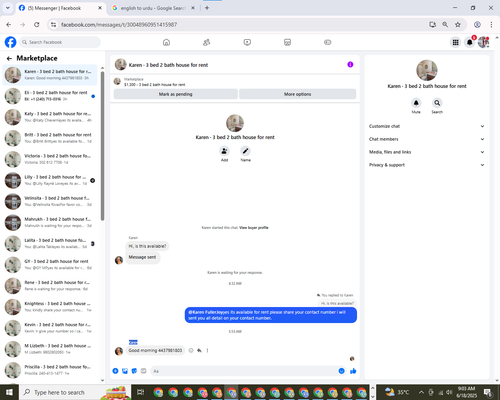This screenshot has width=500, height=400.
Task: React to the Good morning message
Action: click(191, 351)
